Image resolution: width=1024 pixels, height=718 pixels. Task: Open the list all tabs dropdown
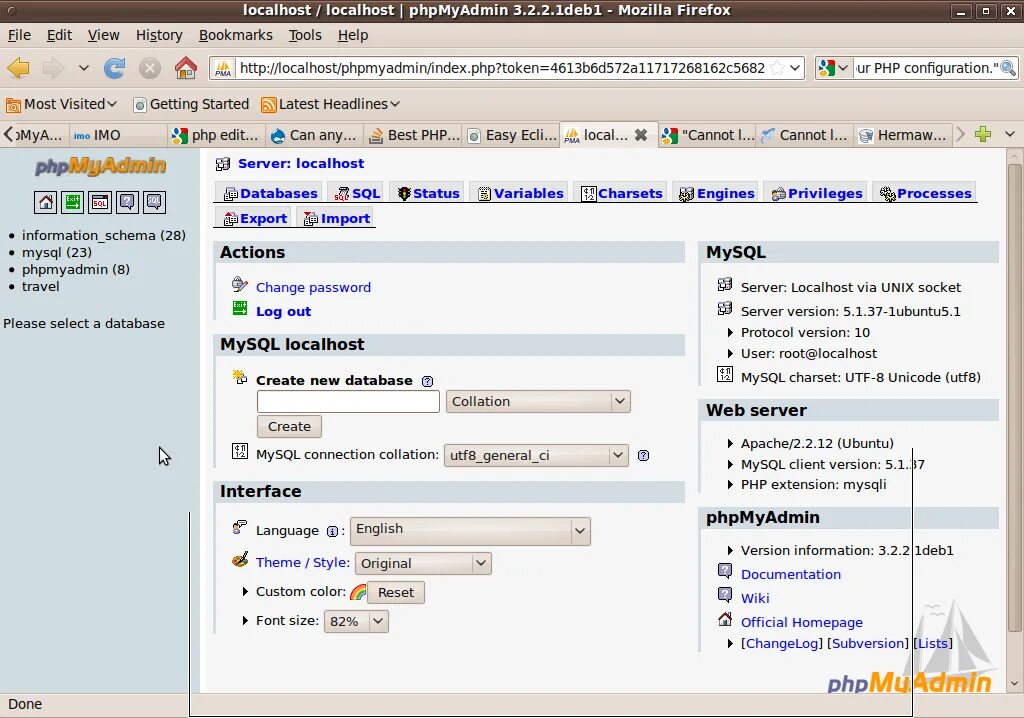(1010, 135)
